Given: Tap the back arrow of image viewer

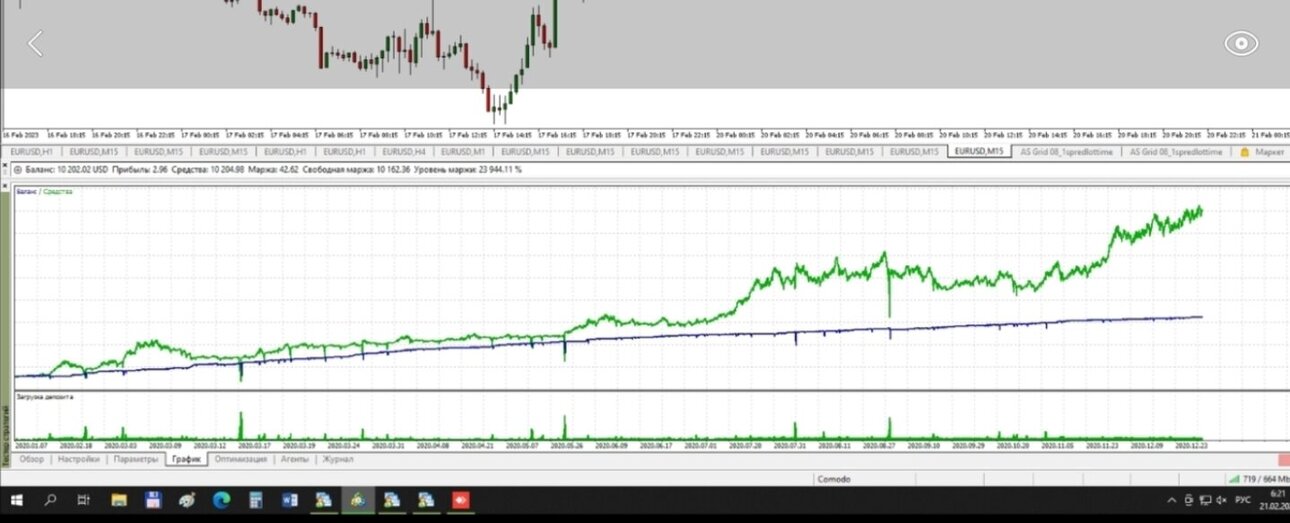Looking at the screenshot, I should point(36,43).
